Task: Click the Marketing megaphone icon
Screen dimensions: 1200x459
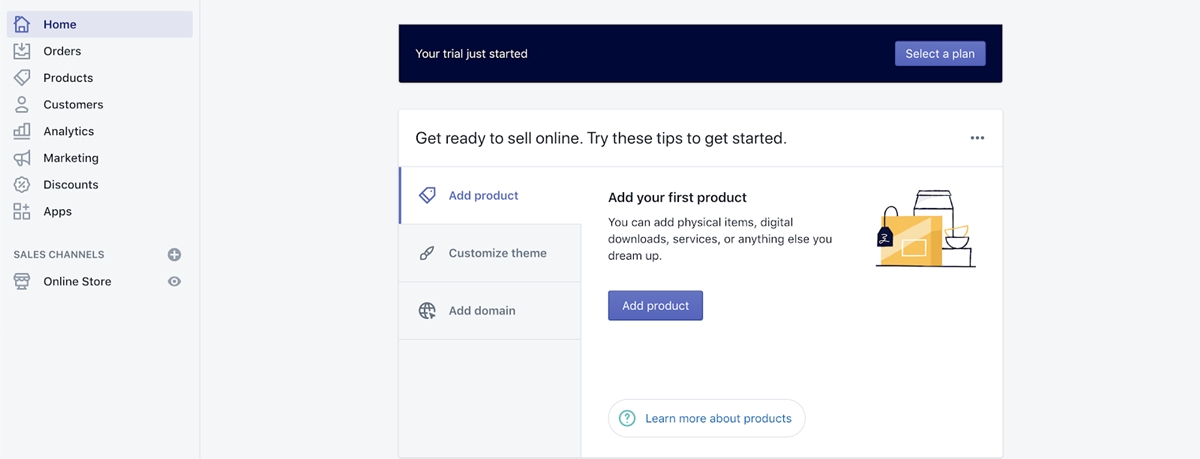Action: click(22, 158)
